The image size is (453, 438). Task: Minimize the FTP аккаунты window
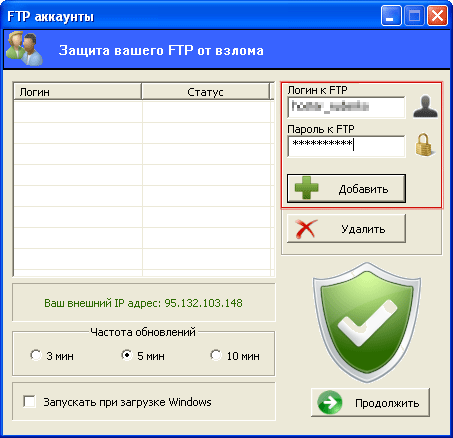point(391,15)
